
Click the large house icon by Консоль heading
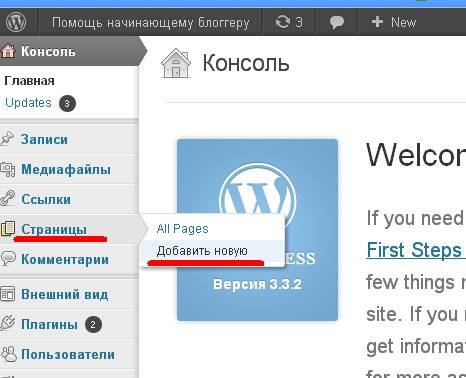pos(176,63)
